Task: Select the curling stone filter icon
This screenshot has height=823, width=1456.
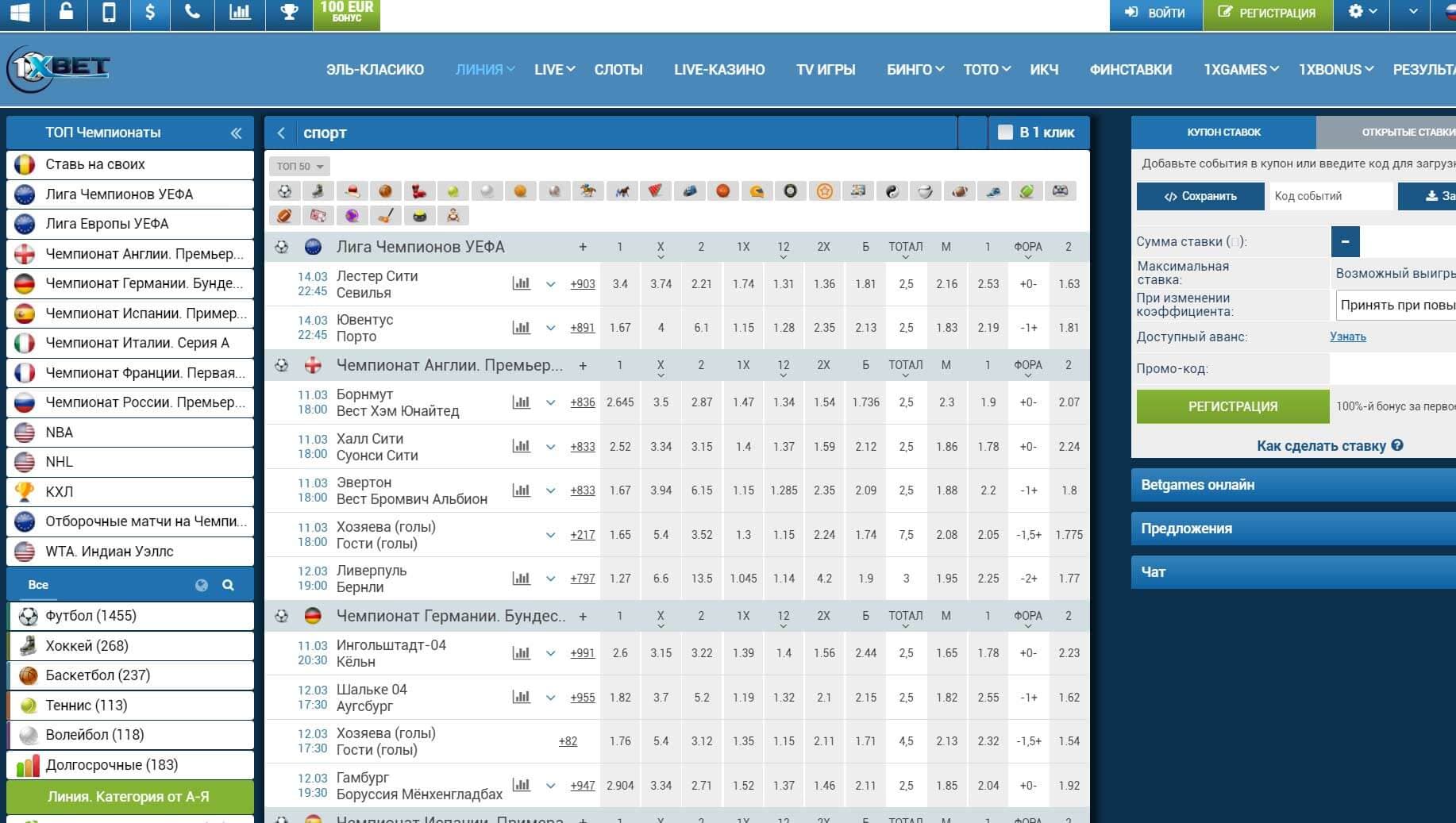Action: (419, 216)
